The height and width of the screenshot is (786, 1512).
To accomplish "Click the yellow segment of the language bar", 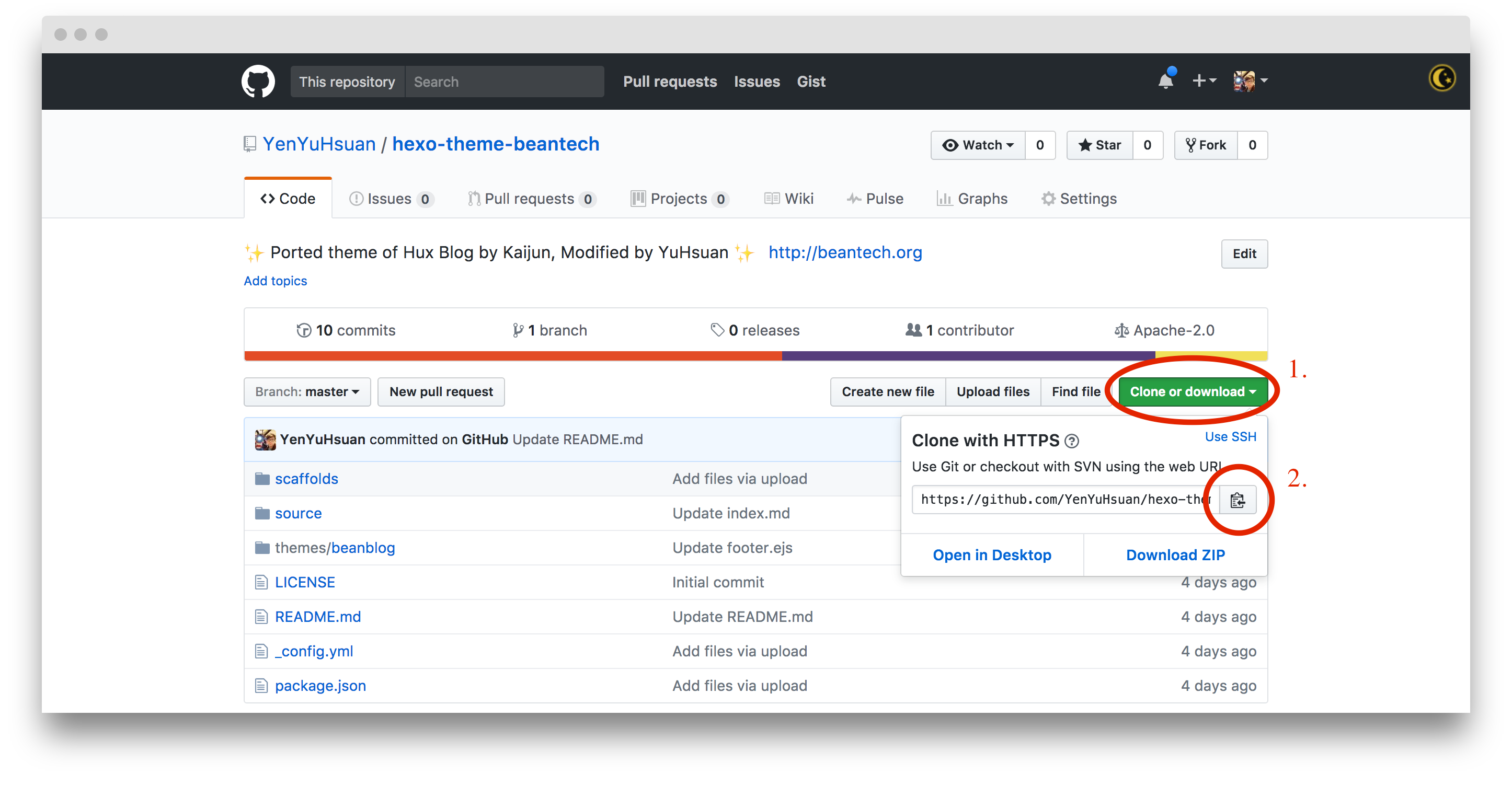I will [x=1211, y=356].
